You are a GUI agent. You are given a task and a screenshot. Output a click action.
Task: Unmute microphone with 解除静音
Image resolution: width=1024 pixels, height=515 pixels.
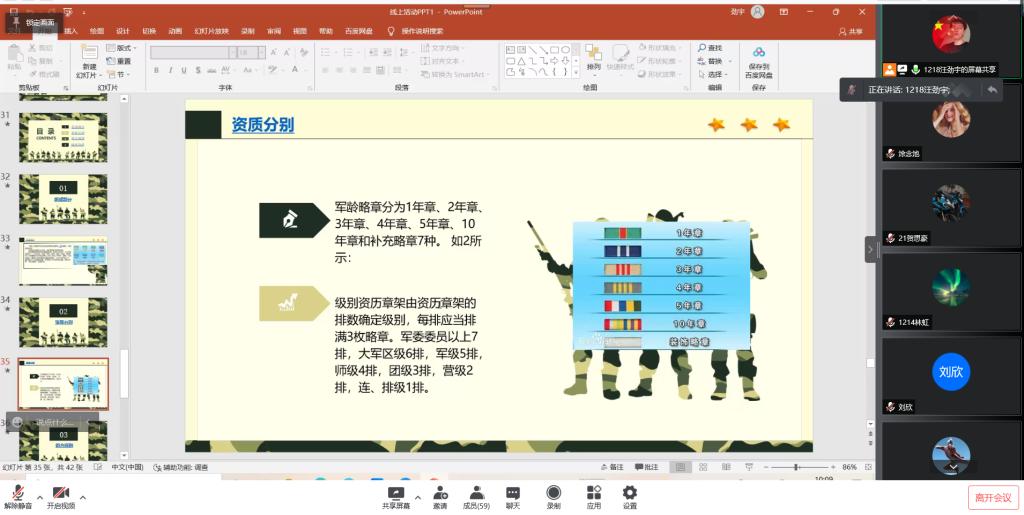(x=18, y=493)
